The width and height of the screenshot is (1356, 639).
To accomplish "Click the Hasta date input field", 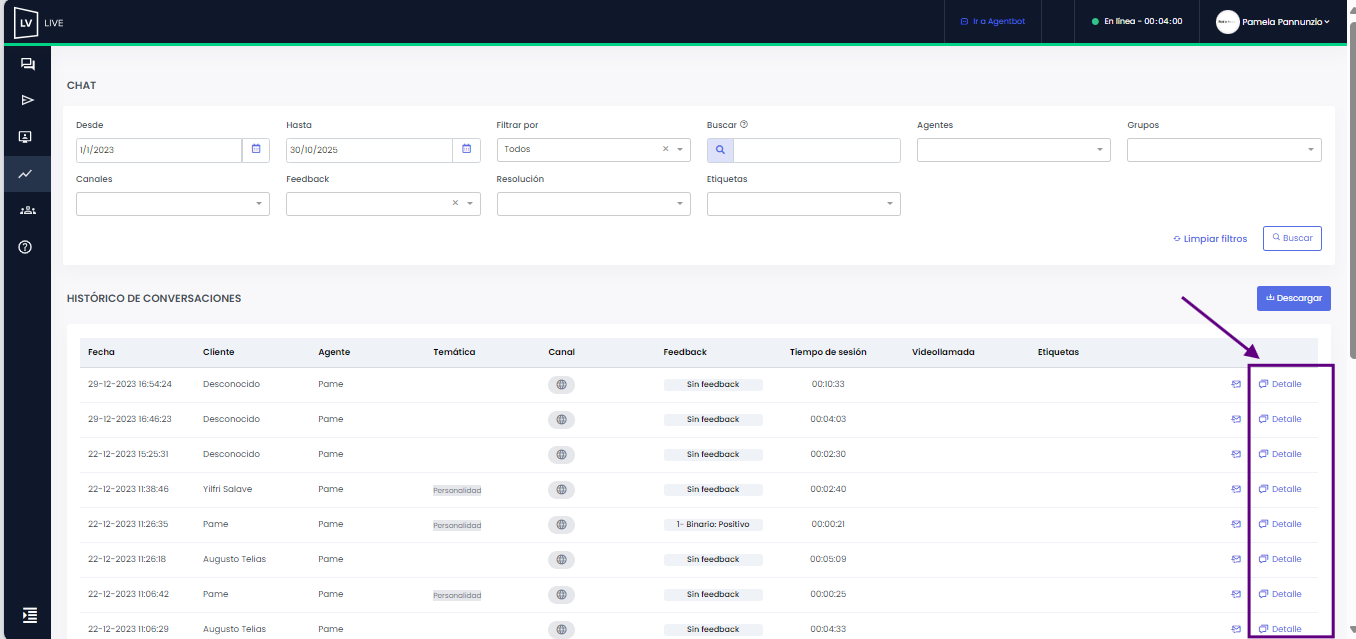I will pos(369,150).
